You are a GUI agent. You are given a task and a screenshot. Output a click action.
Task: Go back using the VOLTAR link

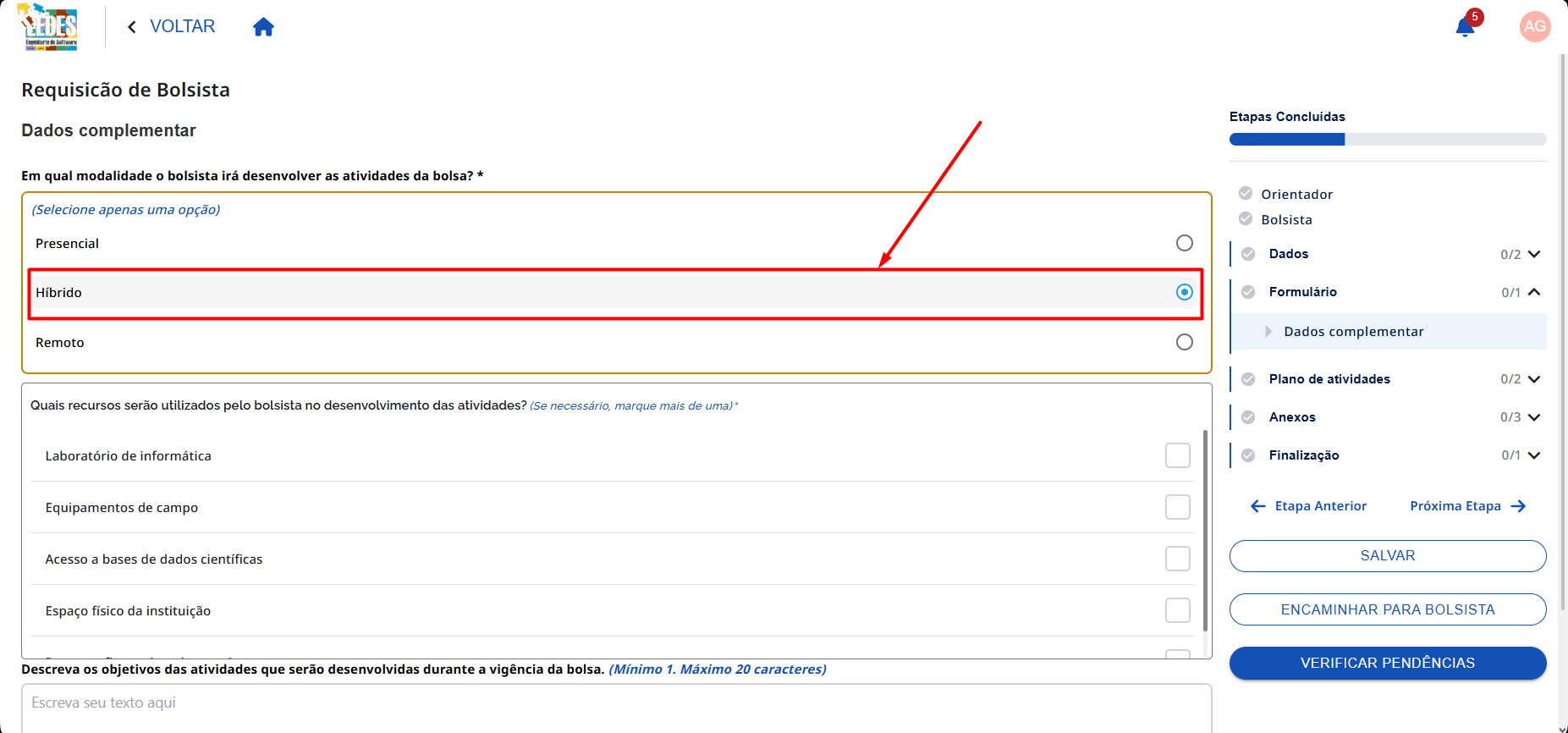[x=171, y=26]
